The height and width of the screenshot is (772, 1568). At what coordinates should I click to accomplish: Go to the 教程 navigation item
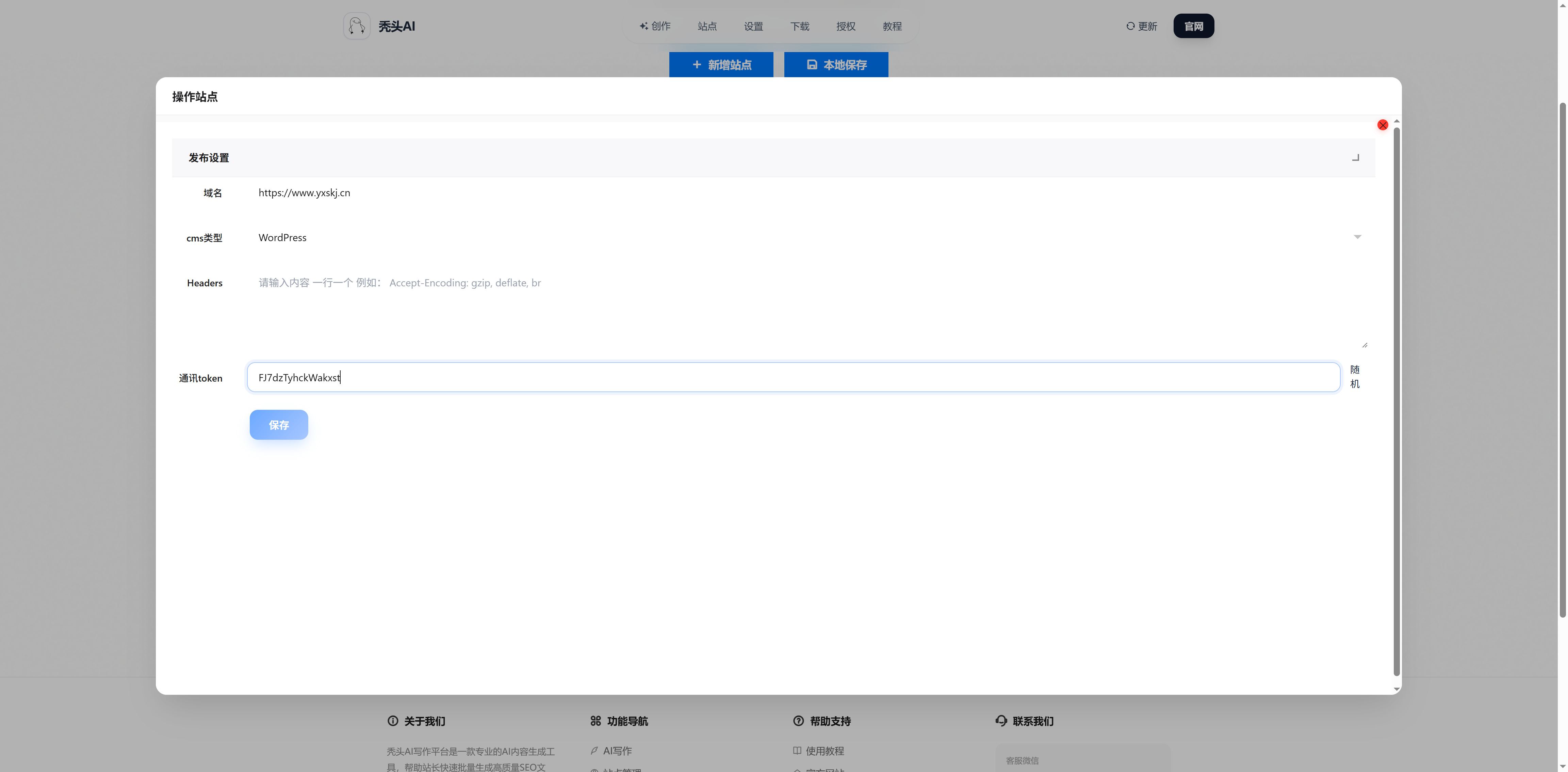[x=892, y=26]
